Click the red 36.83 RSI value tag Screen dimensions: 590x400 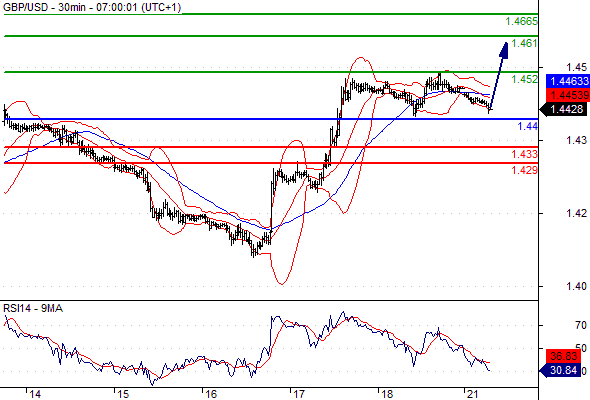pyautogui.click(x=563, y=356)
